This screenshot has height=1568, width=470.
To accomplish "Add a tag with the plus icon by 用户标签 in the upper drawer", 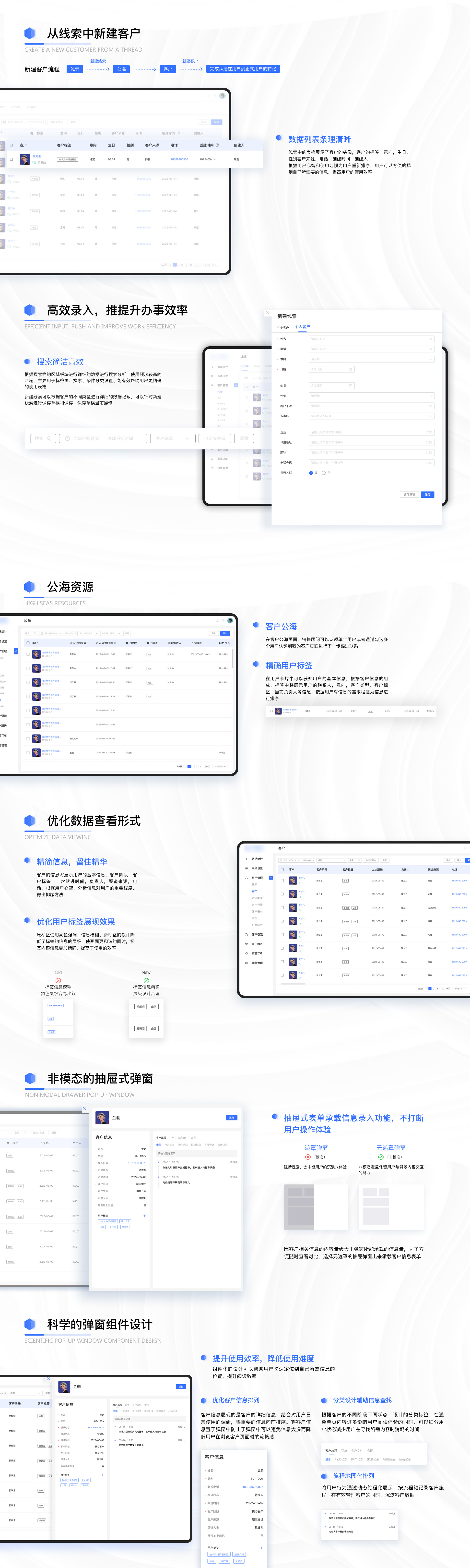I will (x=144, y=1216).
